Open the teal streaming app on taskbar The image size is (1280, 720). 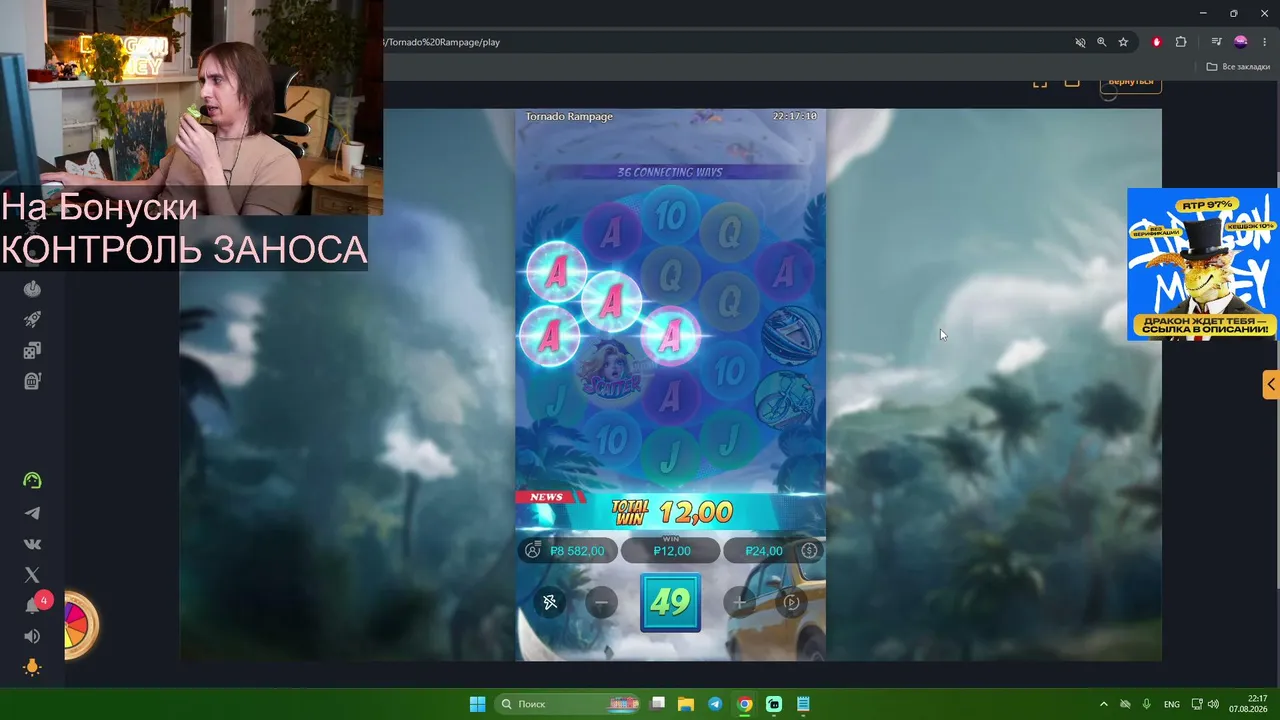pos(774,704)
